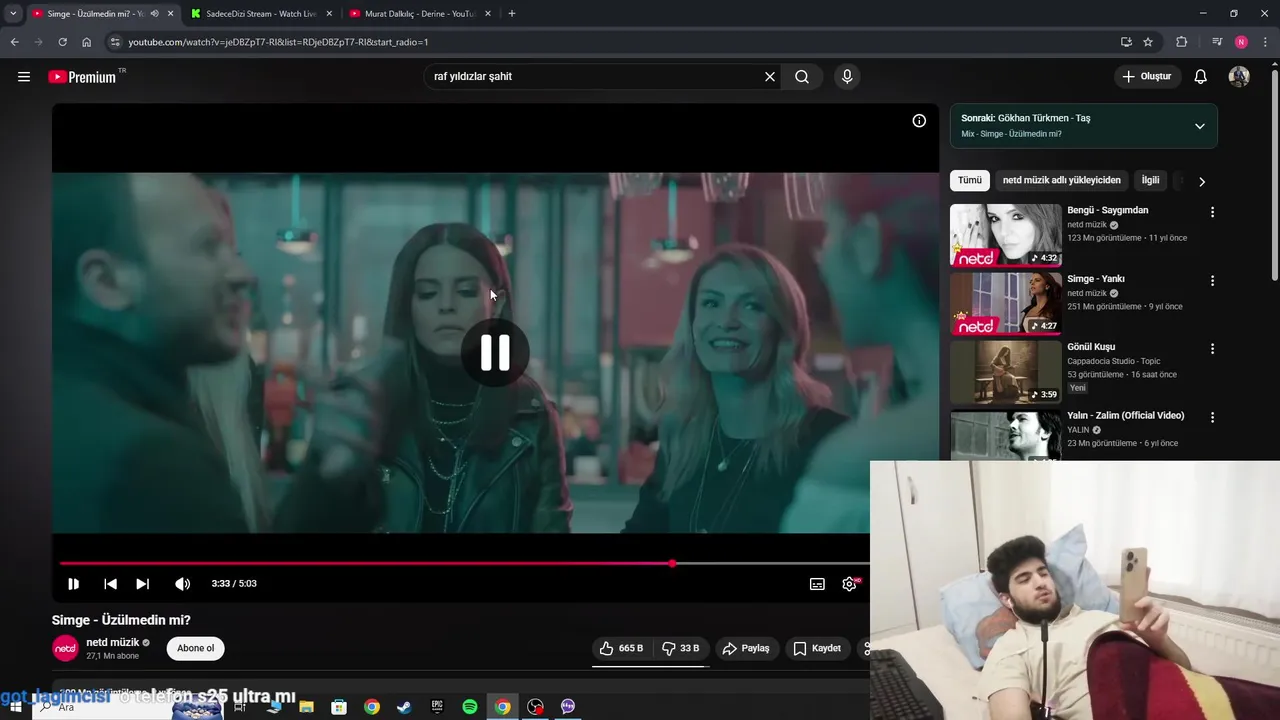
Task: Open options menu for Yalın - Zalim
Action: 1212,417
